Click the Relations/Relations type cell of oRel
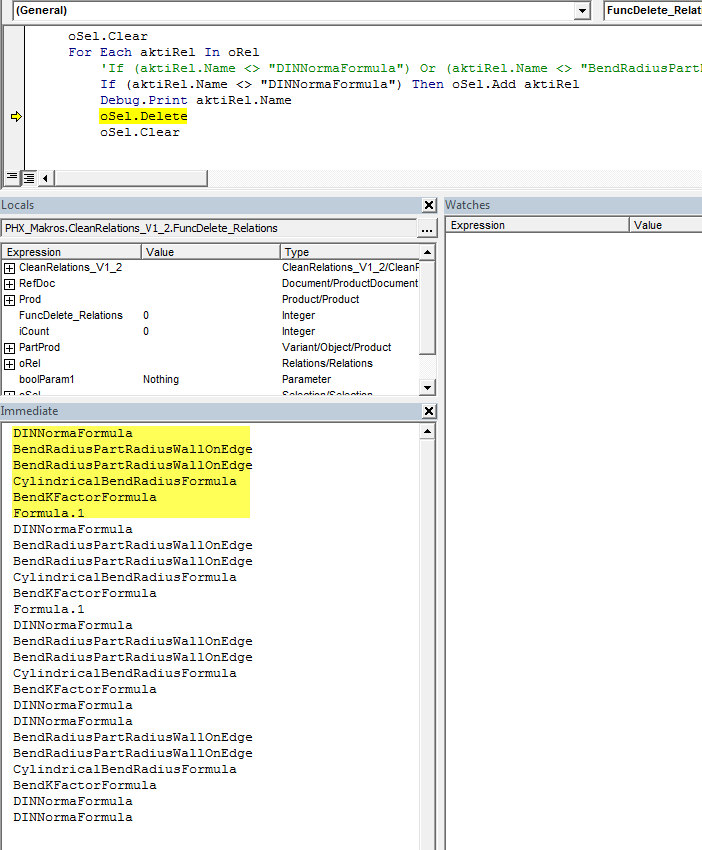702x850 pixels. point(327,363)
